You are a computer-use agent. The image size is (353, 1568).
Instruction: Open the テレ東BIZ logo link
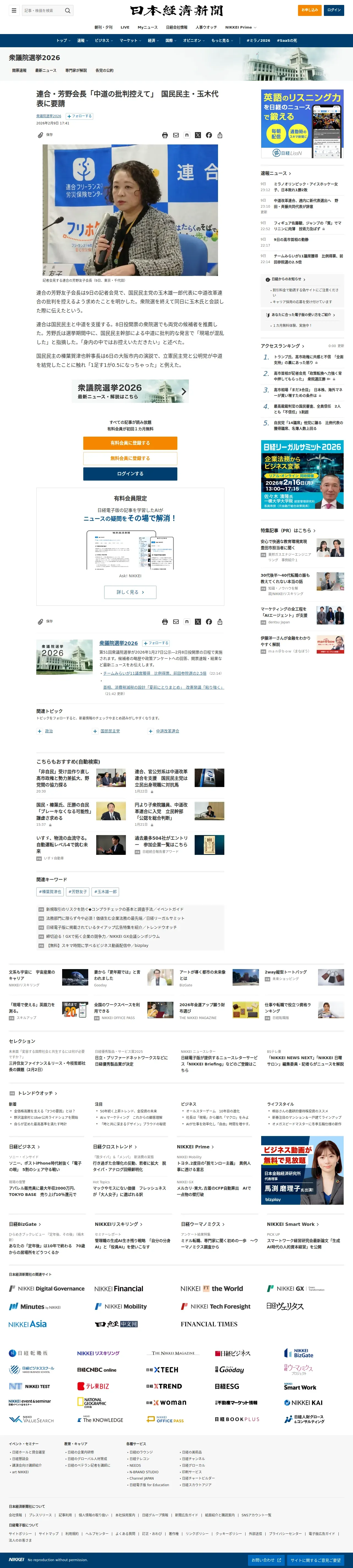[93, 1386]
